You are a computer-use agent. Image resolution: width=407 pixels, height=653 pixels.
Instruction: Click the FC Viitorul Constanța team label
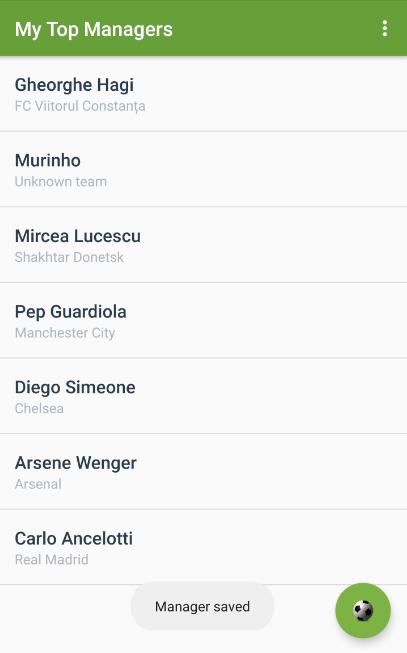pyautogui.click(x=80, y=106)
